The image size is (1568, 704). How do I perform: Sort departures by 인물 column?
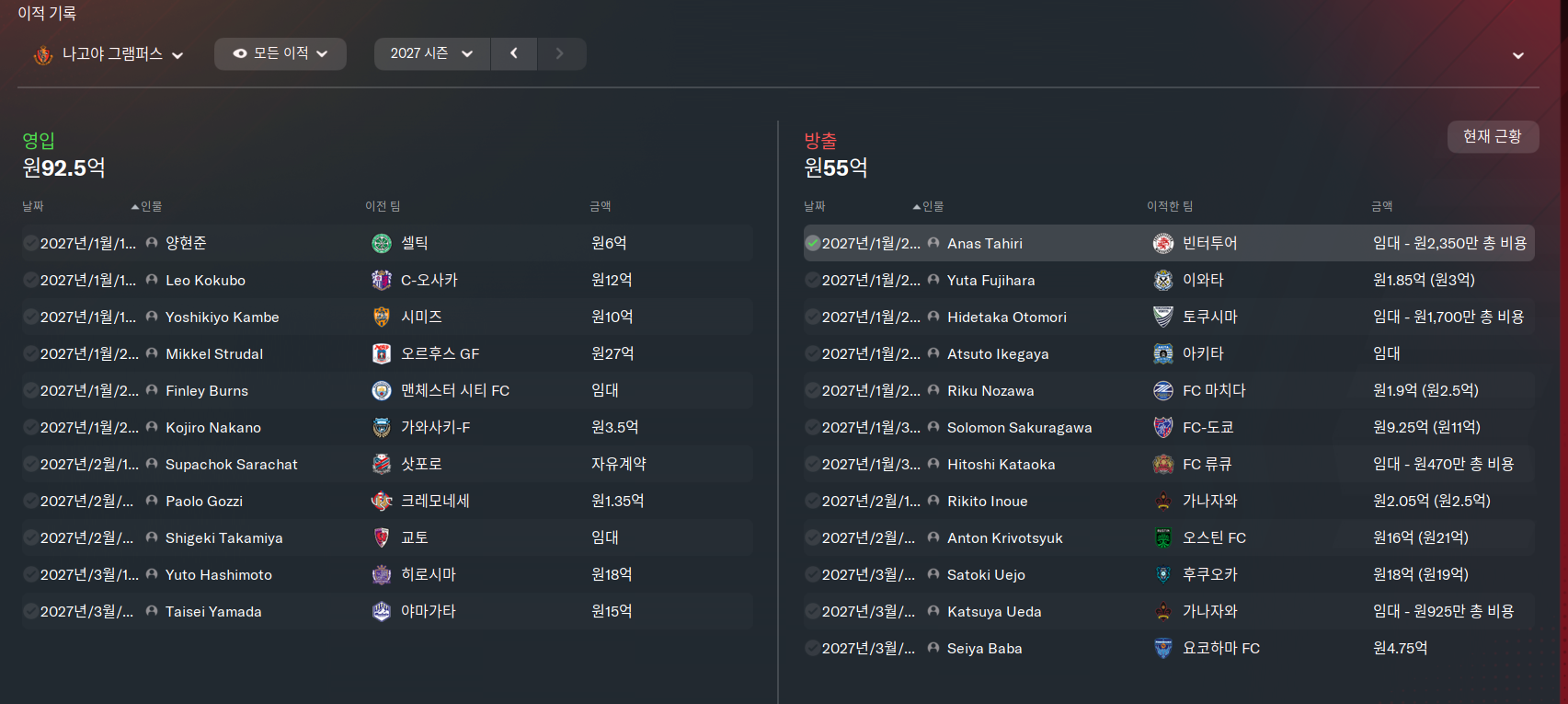(x=933, y=206)
